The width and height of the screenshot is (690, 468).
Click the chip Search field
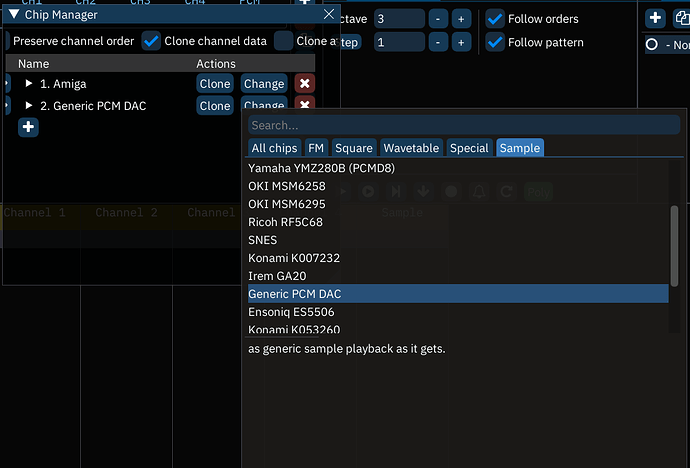pos(464,125)
